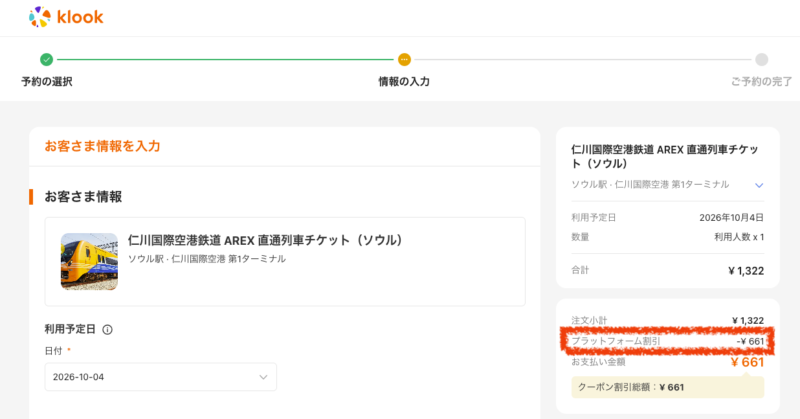Click the お客さま情報を入力 heading
The height and width of the screenshot is (419, 800).
coord(103,146)
